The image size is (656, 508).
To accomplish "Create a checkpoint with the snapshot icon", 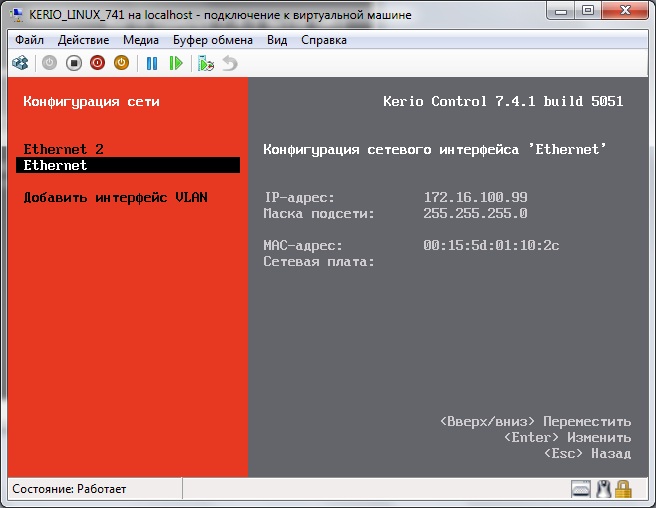I will [x=206, y=63].
